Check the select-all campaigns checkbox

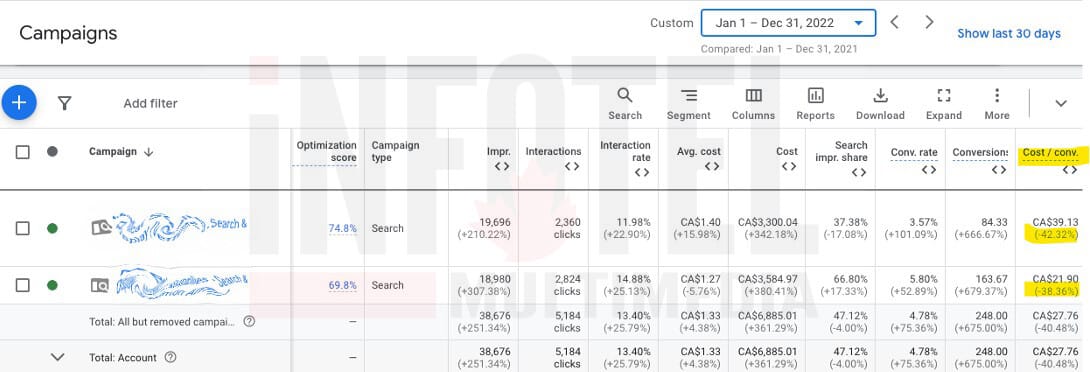click(23, 152)
